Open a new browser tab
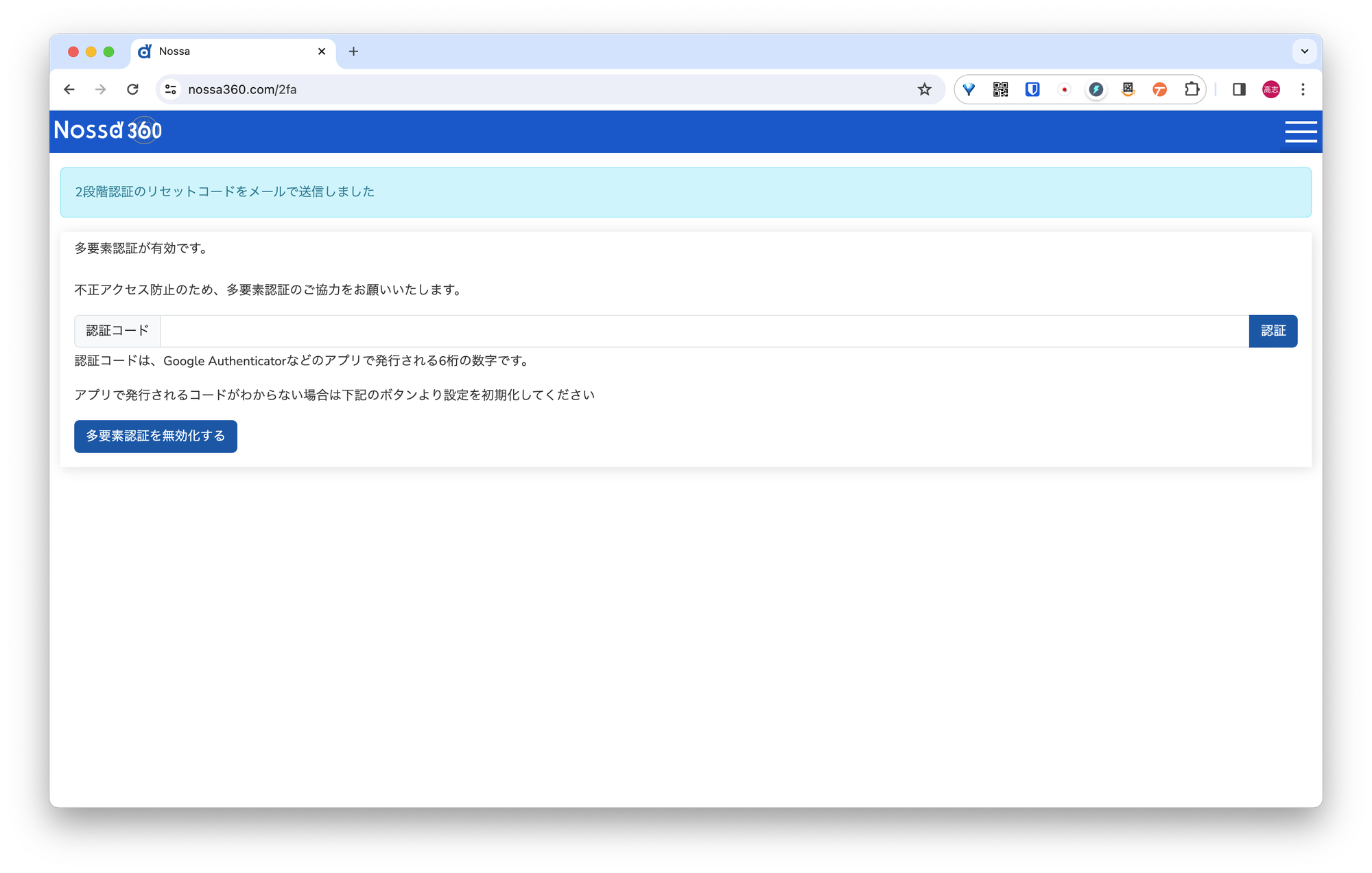Image resolution: width=1372 pixels, height=873 pixels. point(353,51)
